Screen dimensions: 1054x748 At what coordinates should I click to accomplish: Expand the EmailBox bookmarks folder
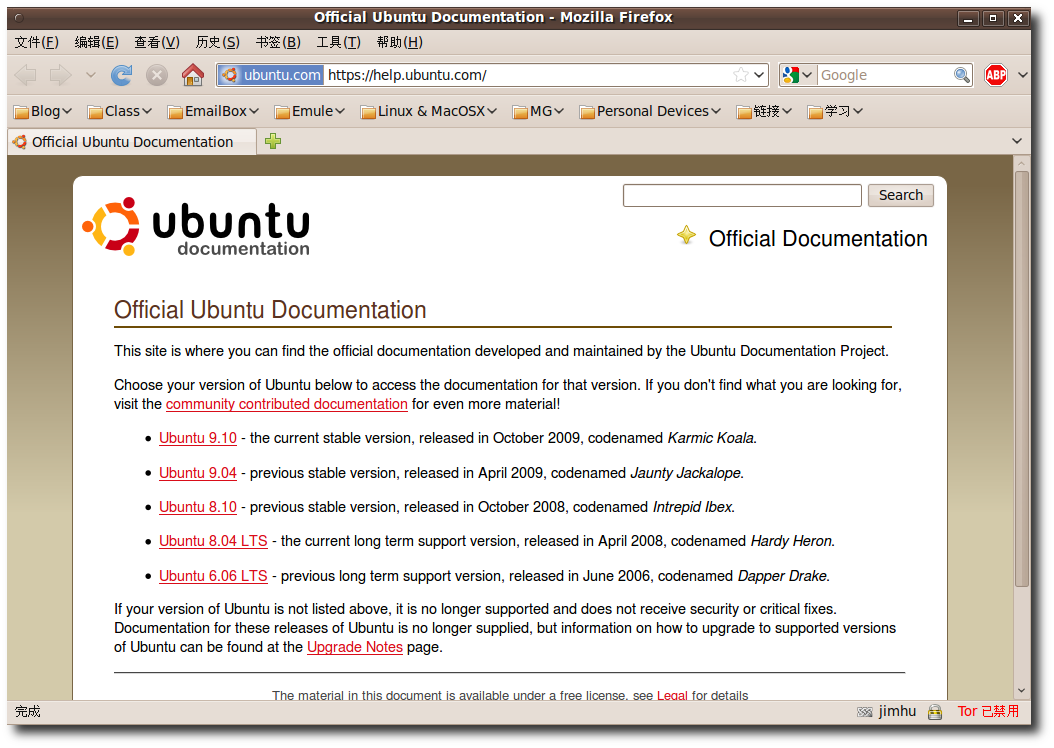click(213, 112)
